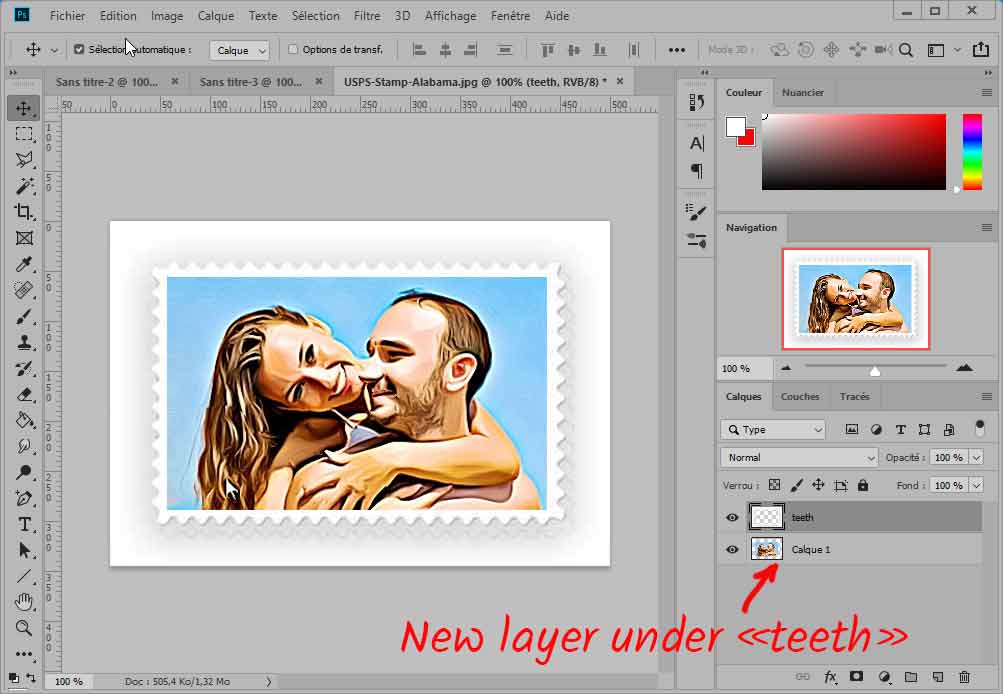The image size is (1003, 694).
Task: Select the Crop tool
Action: click(x=24, y=212)
